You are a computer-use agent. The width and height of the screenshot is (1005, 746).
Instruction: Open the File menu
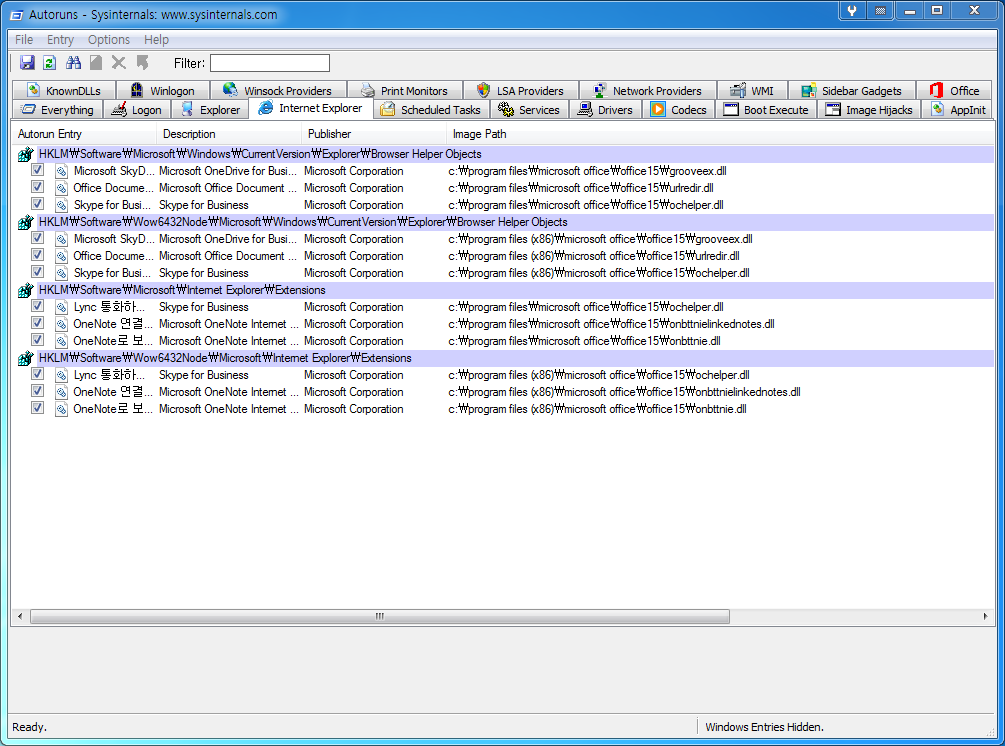tap(24, 40)
